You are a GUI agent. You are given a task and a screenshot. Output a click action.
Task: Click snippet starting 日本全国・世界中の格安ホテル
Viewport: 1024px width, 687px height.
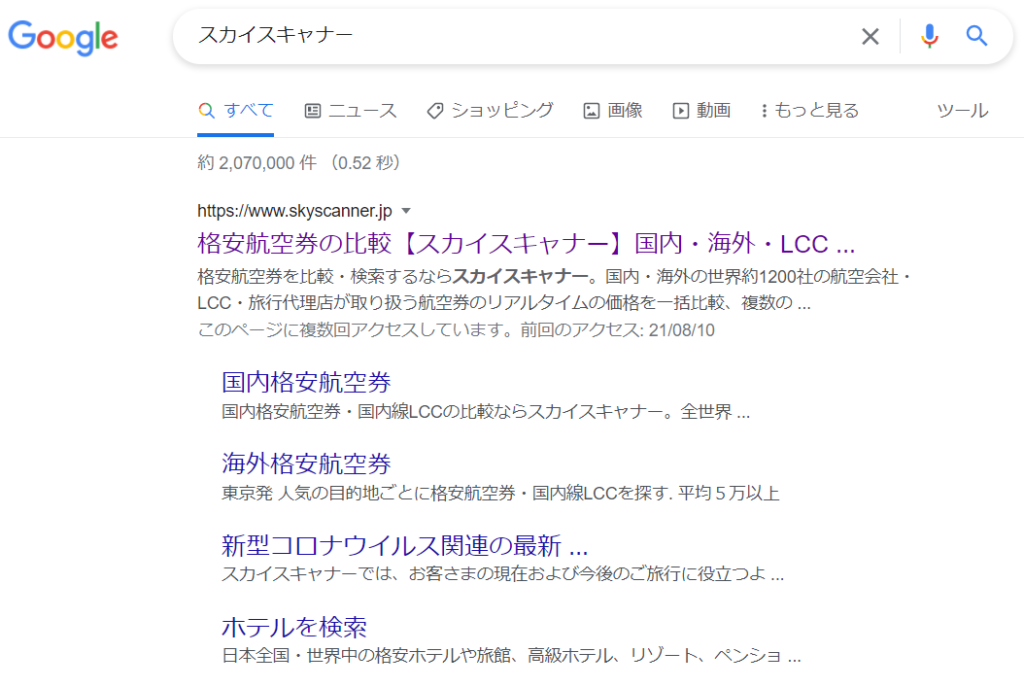point(511,656)
